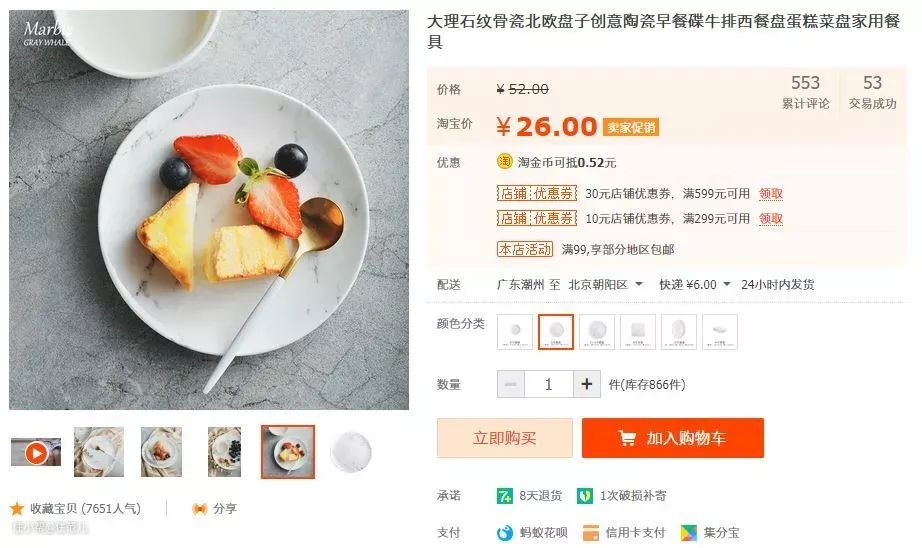The width and height of the screenshot is (922, 548).
Task: Click the share icon
Action: (200, 509)
